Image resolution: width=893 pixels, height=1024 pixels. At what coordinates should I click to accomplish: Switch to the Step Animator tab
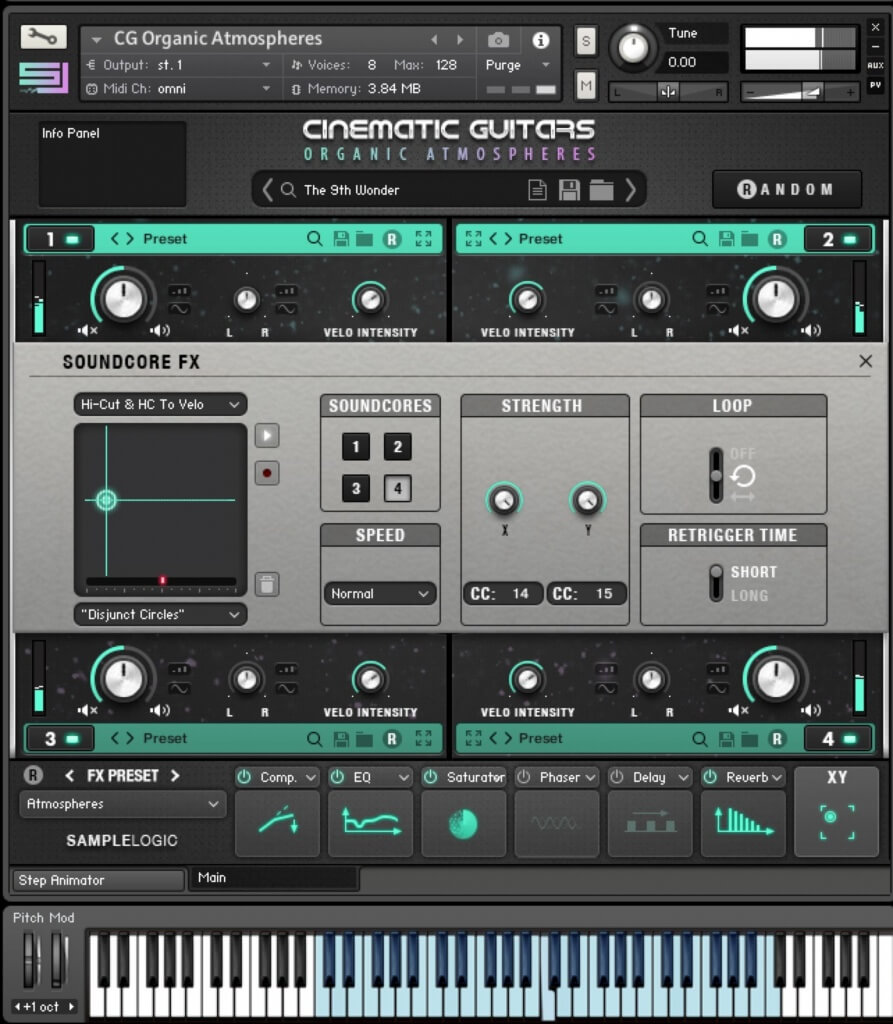[x=97, y=880]
